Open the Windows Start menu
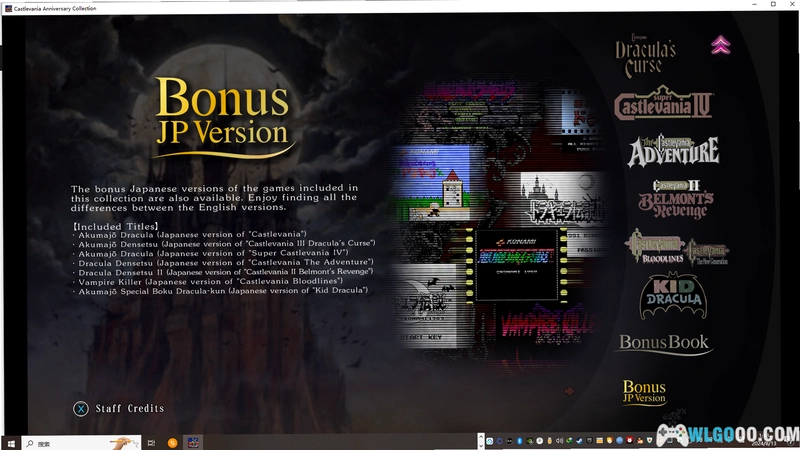The height and width of the screenshot is (450, 800). pyautogui.click(x=11, y=443)
